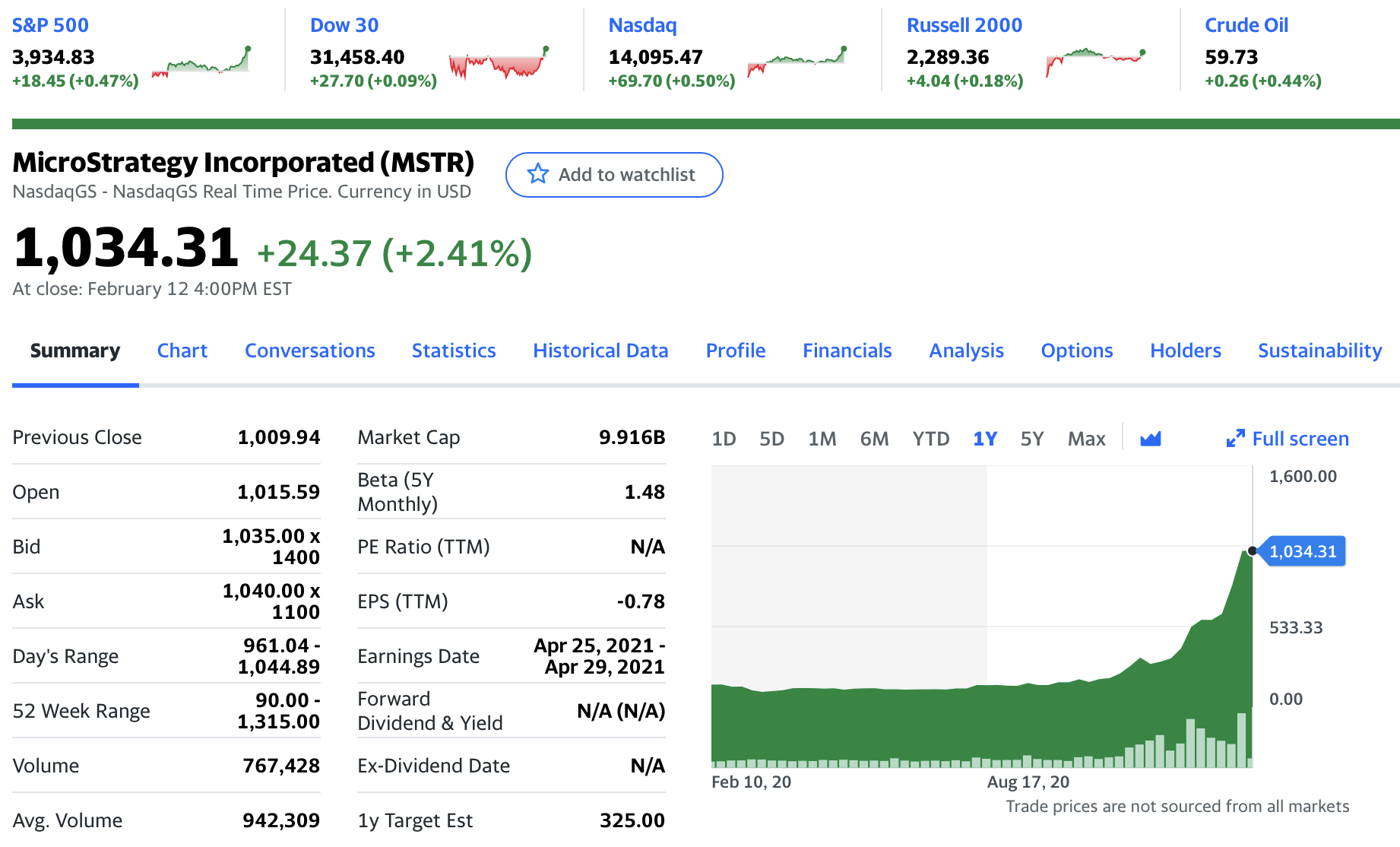Click the 1,034.31 price marker on chart

(x=1303, y=551)
